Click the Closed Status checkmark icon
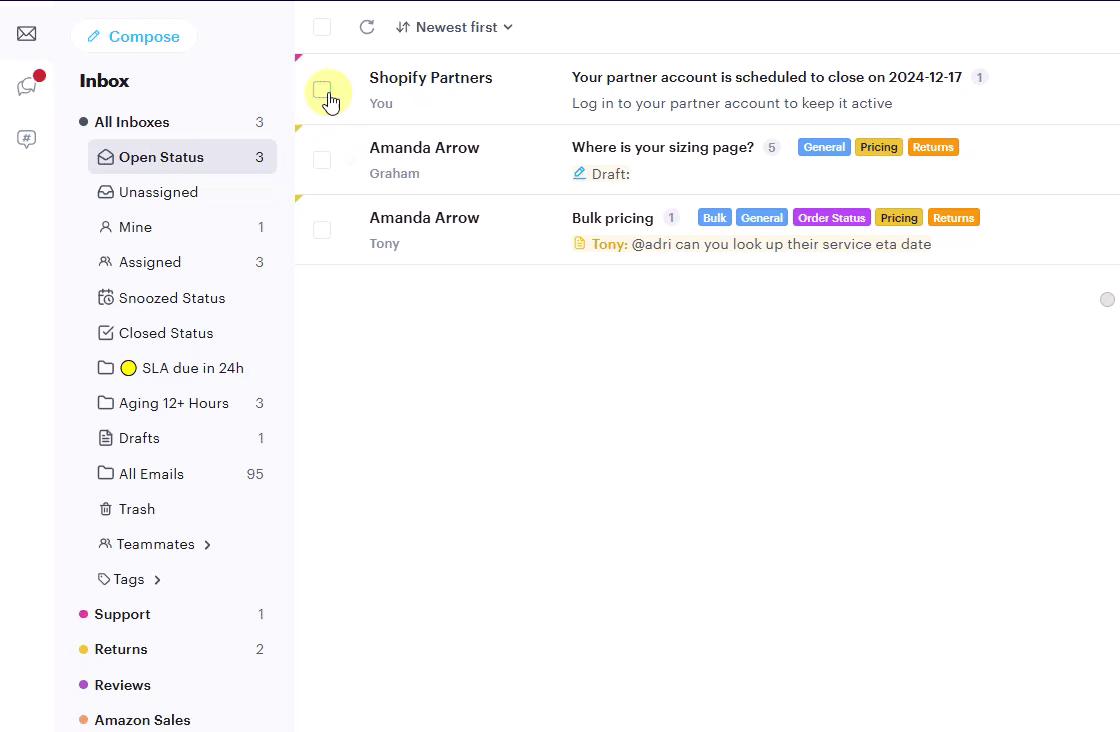Viewport: 1120px width, 732px height. [x=106, y=333]
